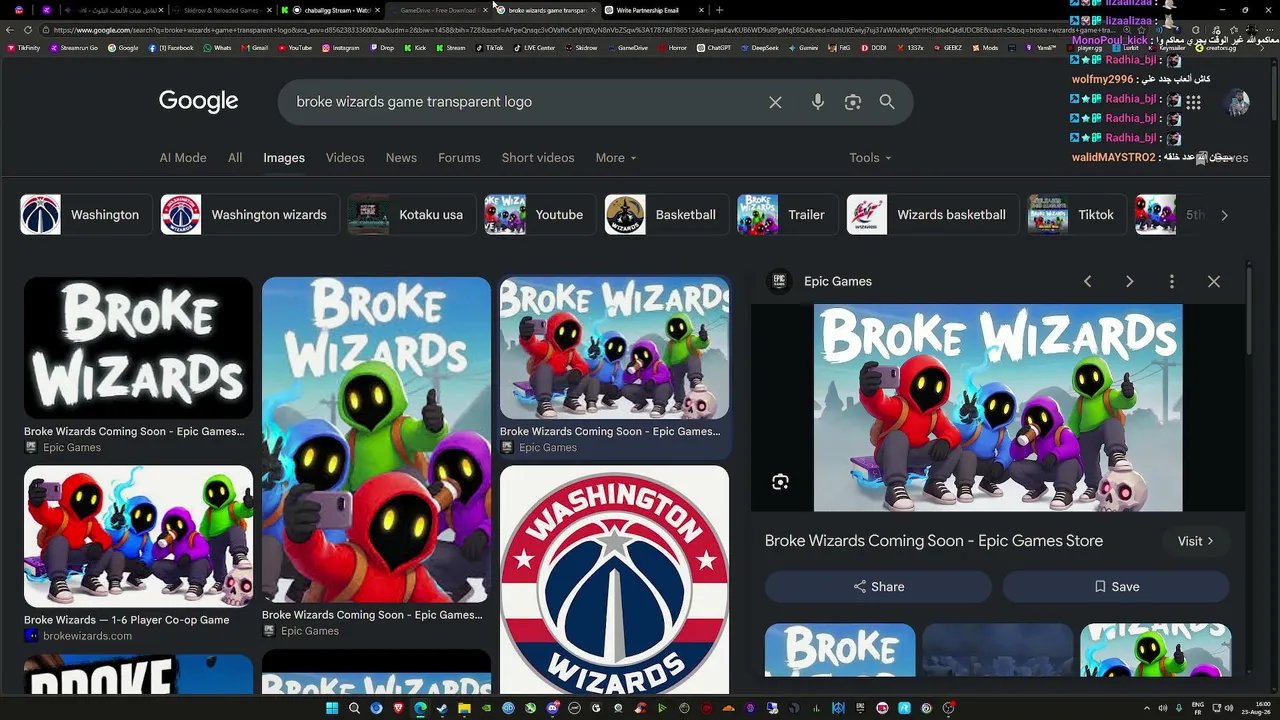
Task: Go to the Google homepage via logo
Action: (x=198, y=101)
